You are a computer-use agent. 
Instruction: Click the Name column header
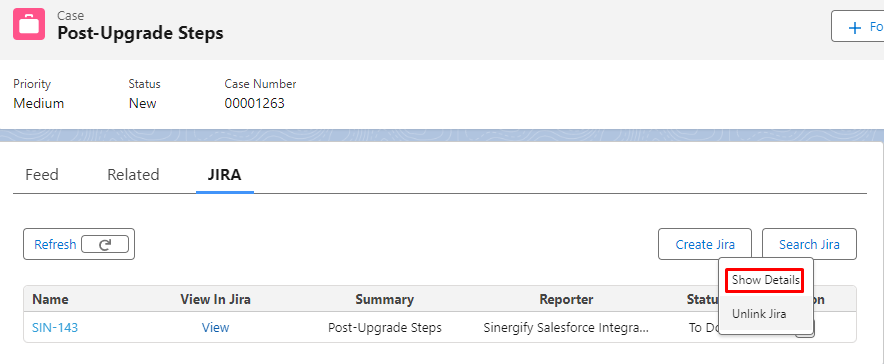50,299
